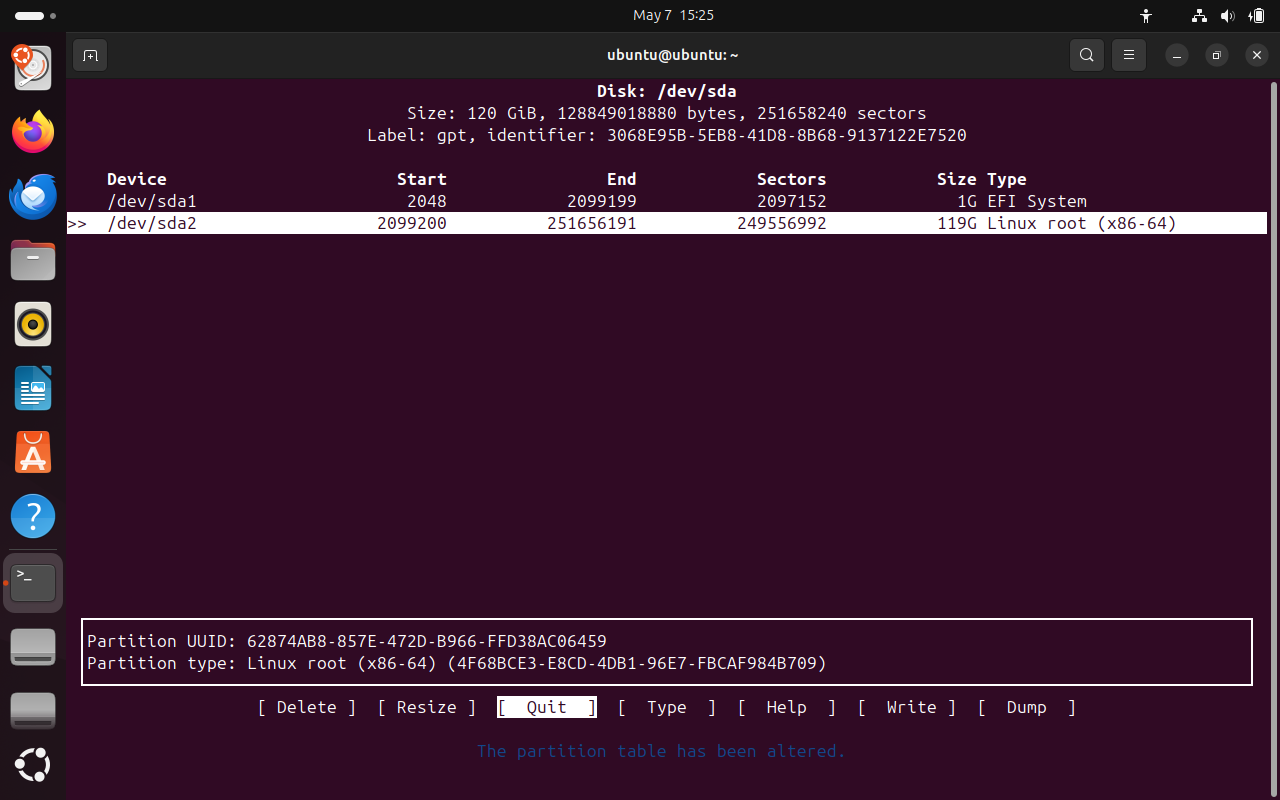Open the App Center from the dock
The width and height of the screenshot is (1280, 800).
33,452
